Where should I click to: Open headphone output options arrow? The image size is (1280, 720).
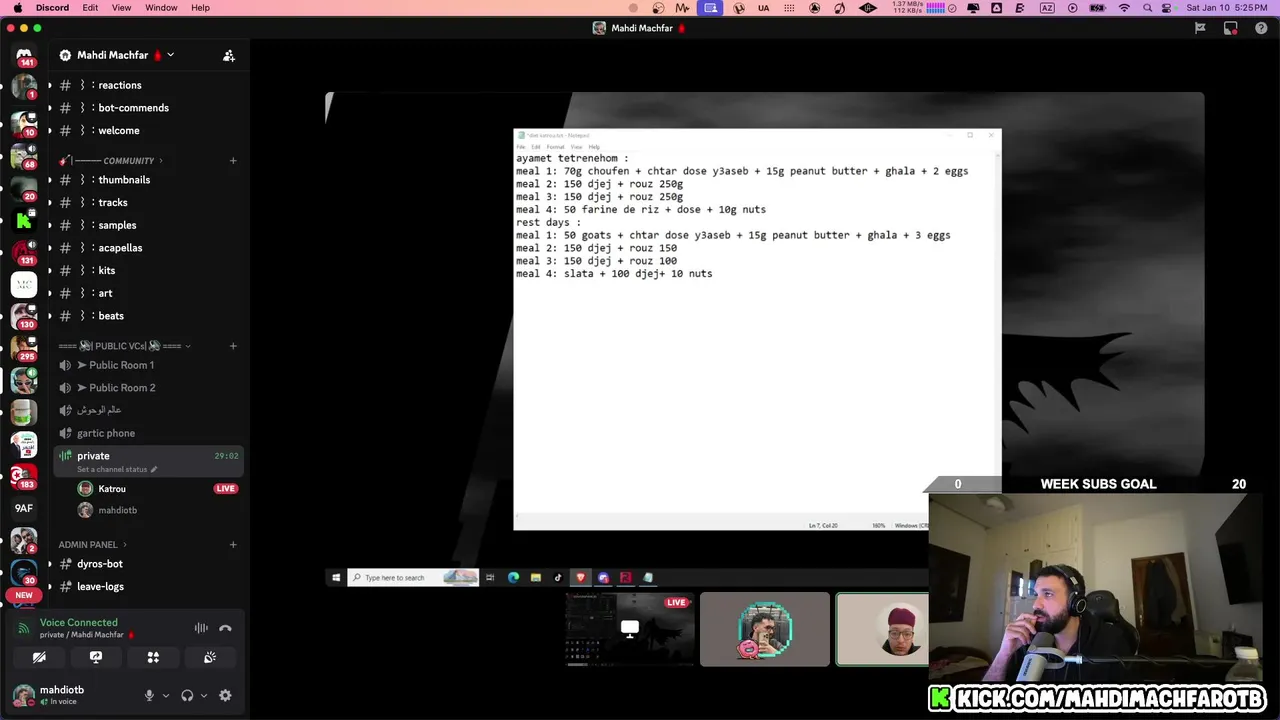(204, 695)
